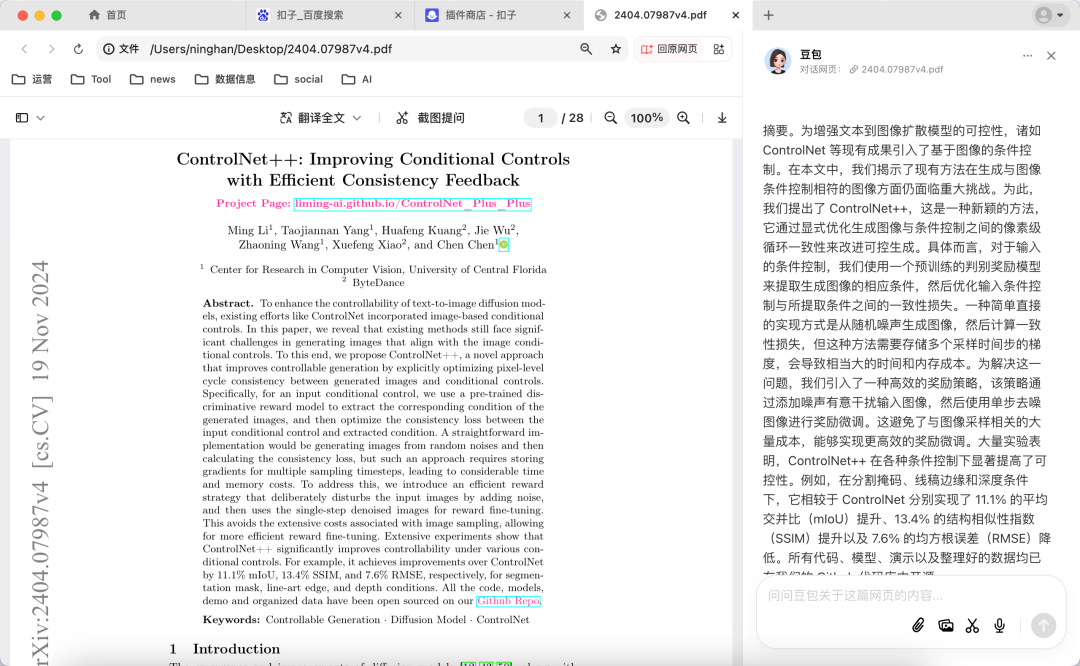
Task: Click the 100% zoom level control
Action: [646, 117]
